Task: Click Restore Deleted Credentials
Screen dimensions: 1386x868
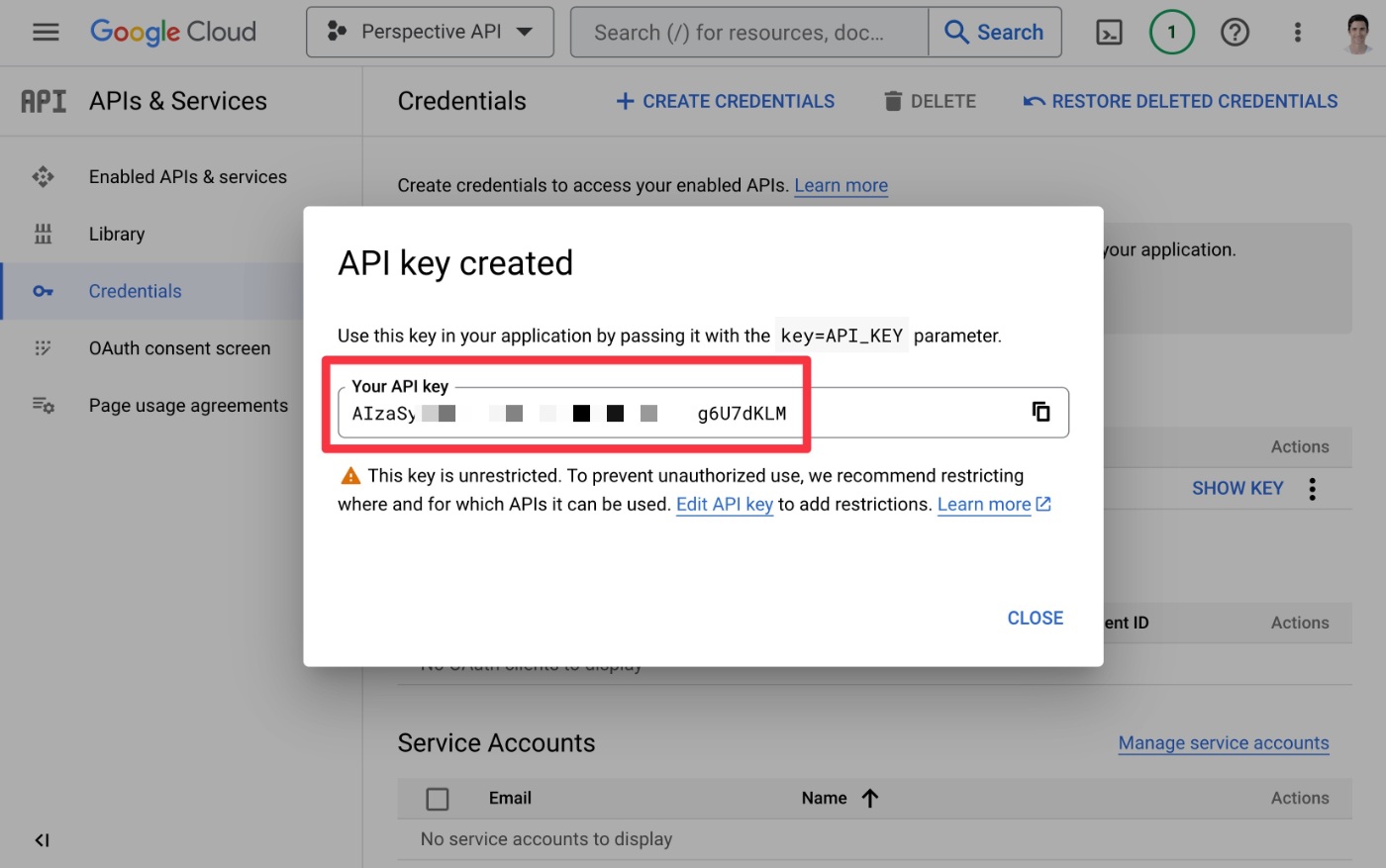Action: click(1180, 101)
